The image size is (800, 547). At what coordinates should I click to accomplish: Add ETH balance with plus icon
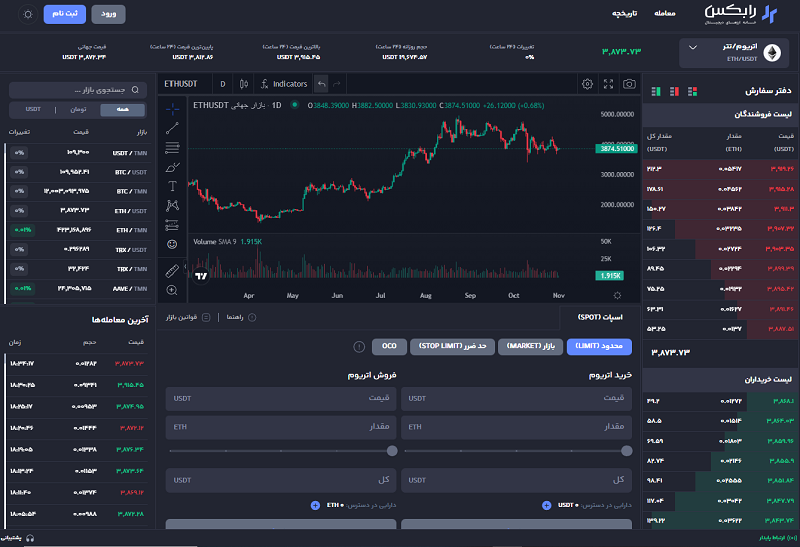[315, 505]
